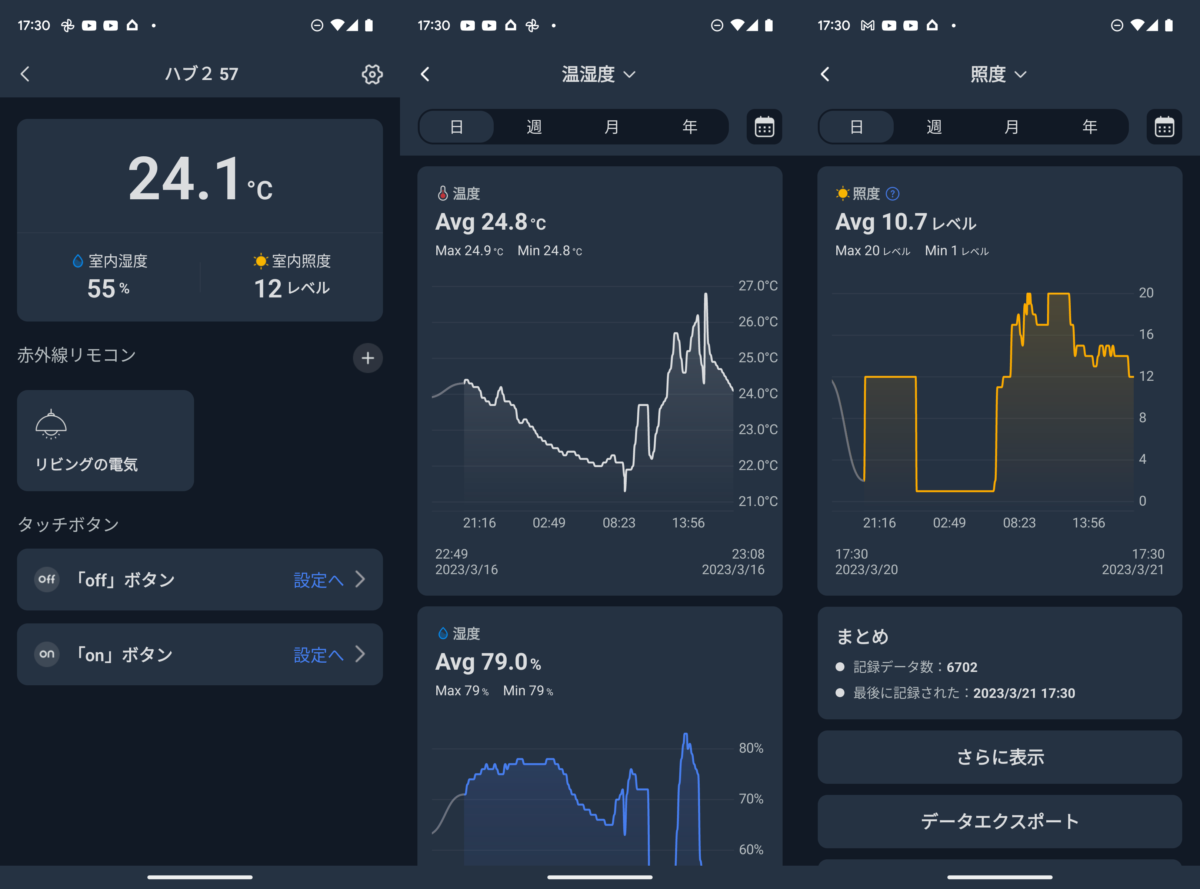Screen dimensions: 1200x889
Task: Select 年 tab on 温湿度 screen
Action: (690, 127)
